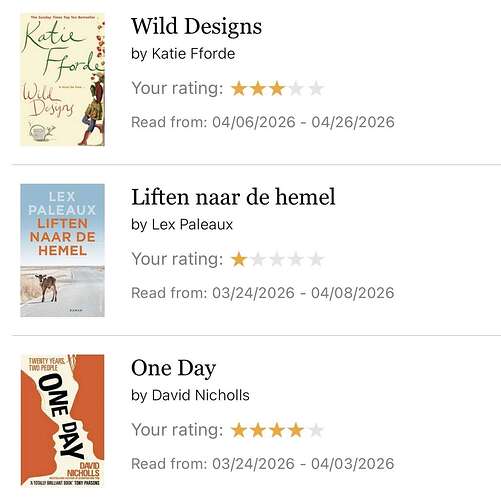Open the Wild Designs book cover
Viewport: 501px width, 500px height.
pos(62,79)
